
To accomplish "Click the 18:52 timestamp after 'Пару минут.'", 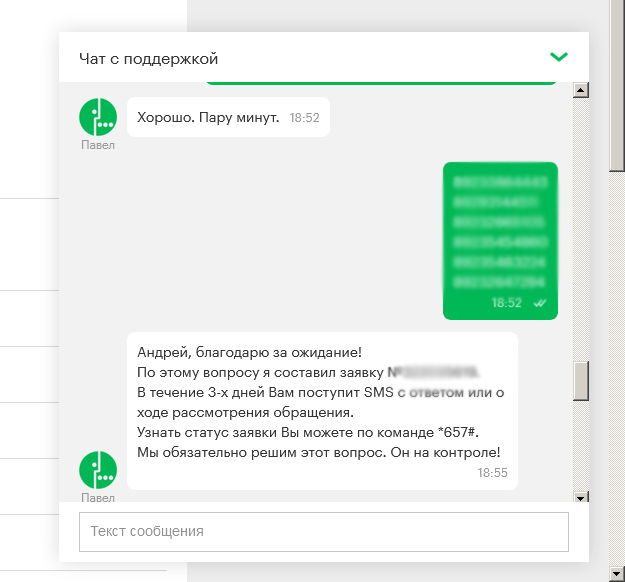I will tap(304, 118).
